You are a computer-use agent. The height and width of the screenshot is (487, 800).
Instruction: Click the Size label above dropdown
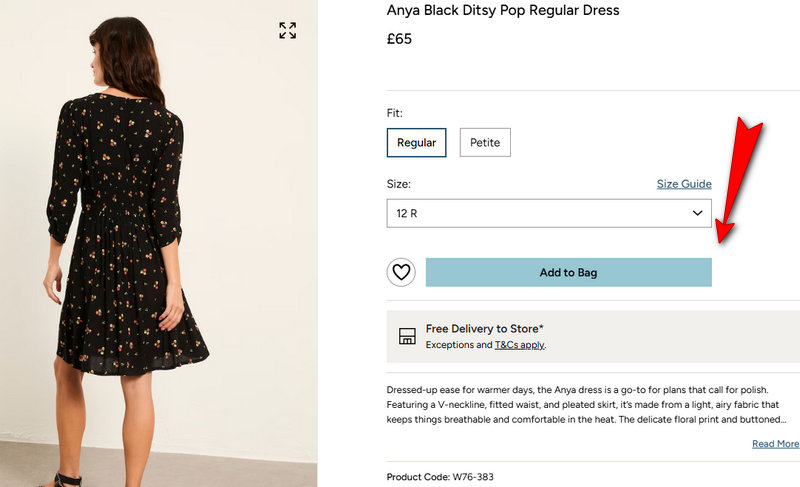click(x=398, y=184)
